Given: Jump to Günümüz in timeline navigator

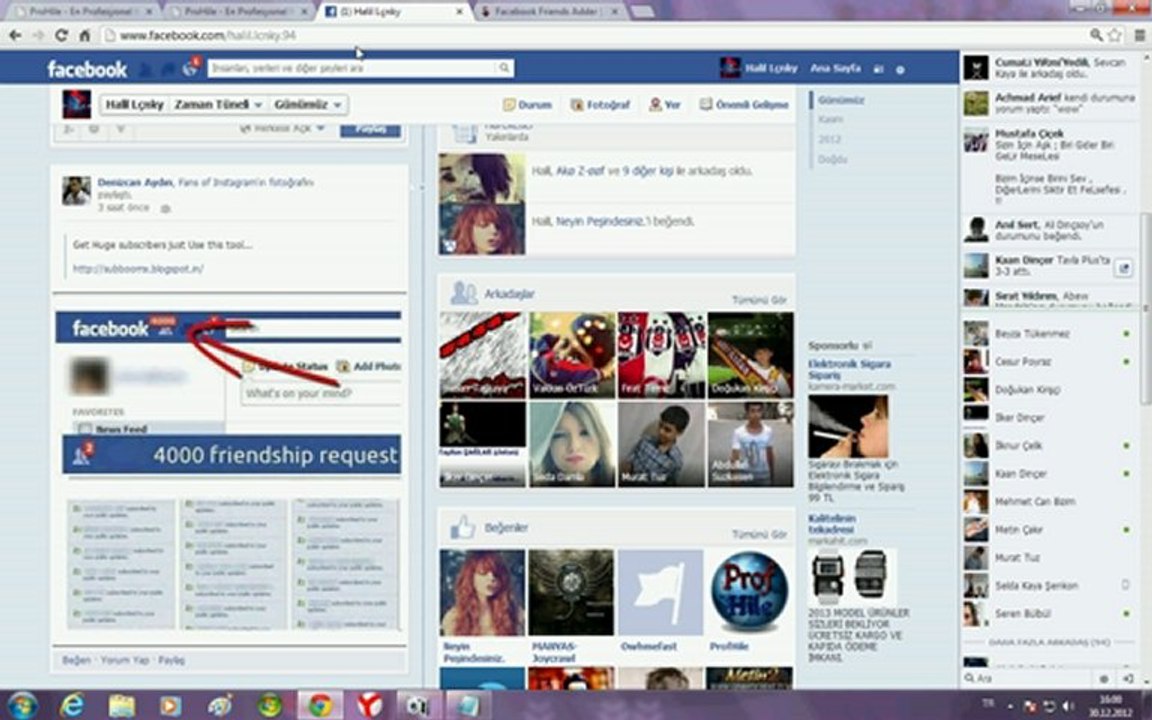Looking at the screenshot, I should click(x=841, y=100).
